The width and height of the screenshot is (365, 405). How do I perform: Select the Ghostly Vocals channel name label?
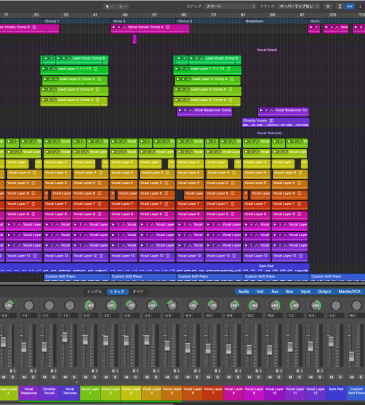coord(49,393)
